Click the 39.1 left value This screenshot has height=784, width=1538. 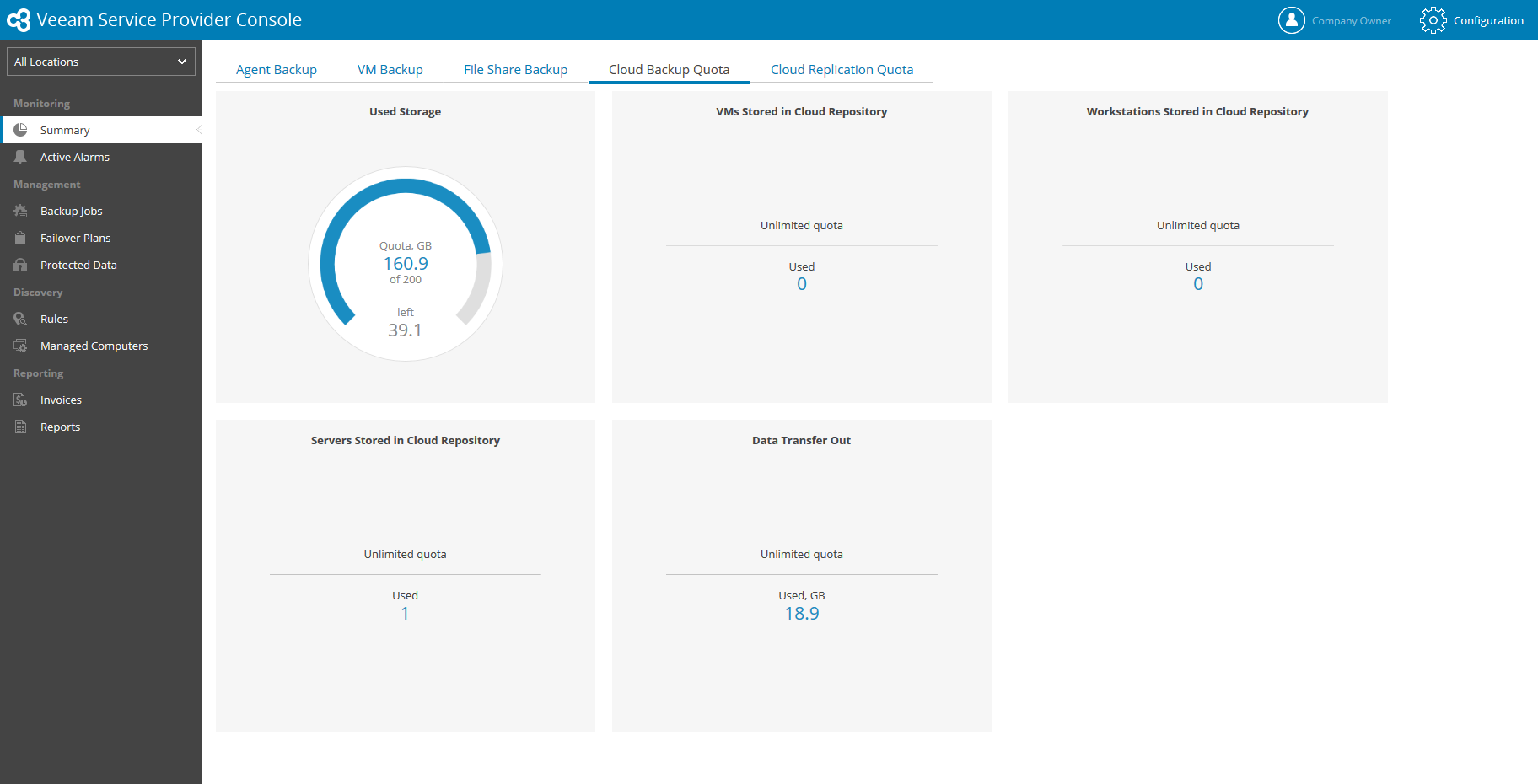[405, 330]
